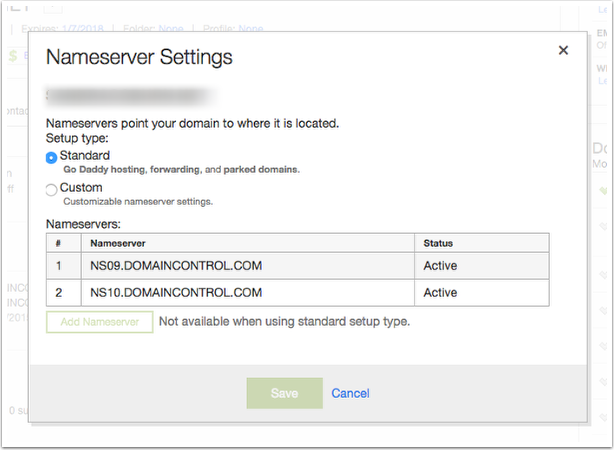This screenshot has height=450, width=614.
Task: Select NS10.DOMAINCONTROL.COM nameserver cell
Action: point(248,293)
